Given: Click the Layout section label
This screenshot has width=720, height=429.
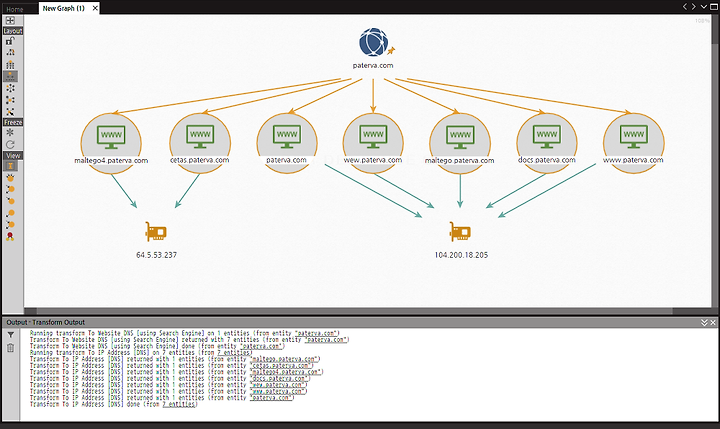Looking at the screenshot, I should (13, 31).
